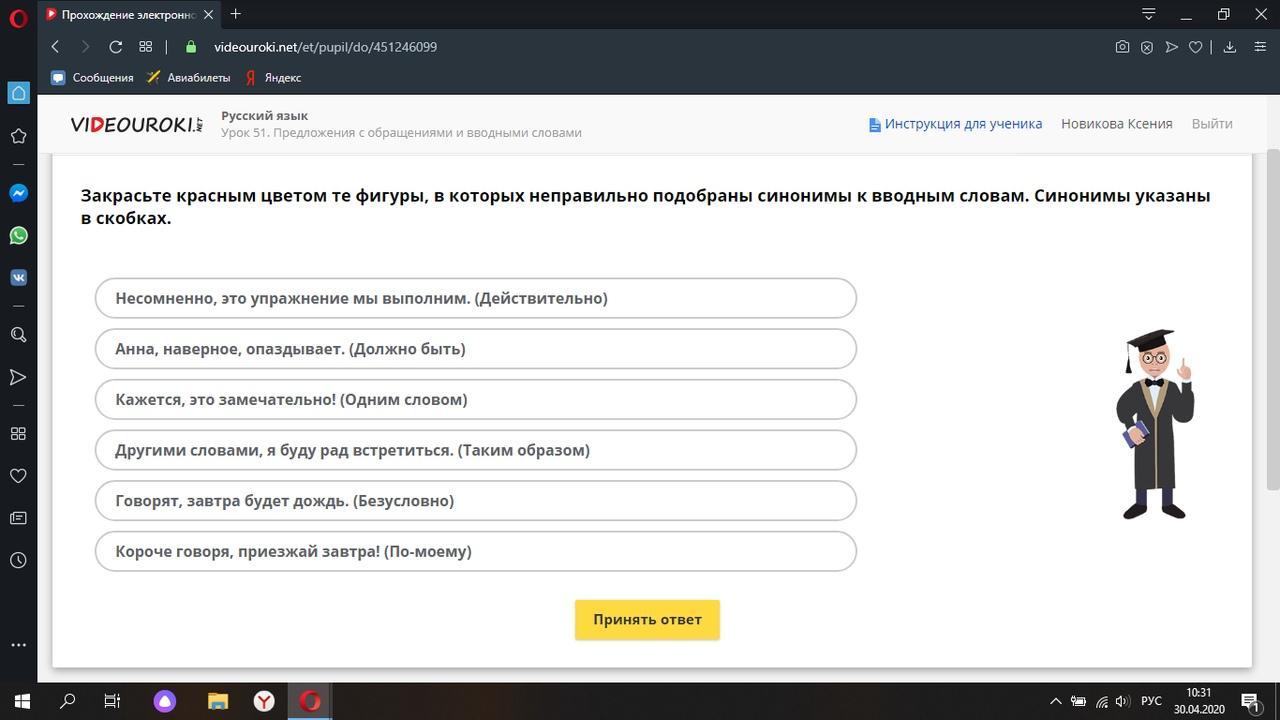Open Facebook Messenger in Opera sidebar

point(18,193)
